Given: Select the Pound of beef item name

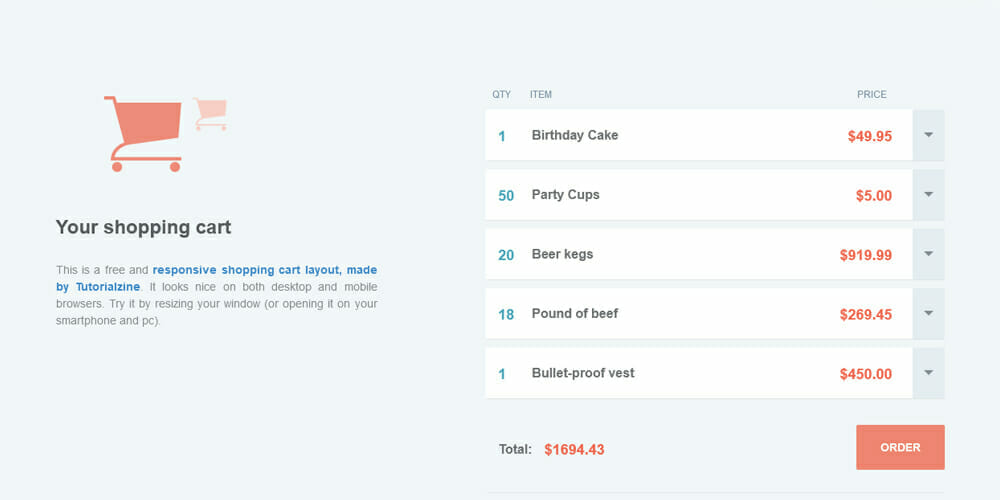Looking at the screenshot, I should point(575,314).
